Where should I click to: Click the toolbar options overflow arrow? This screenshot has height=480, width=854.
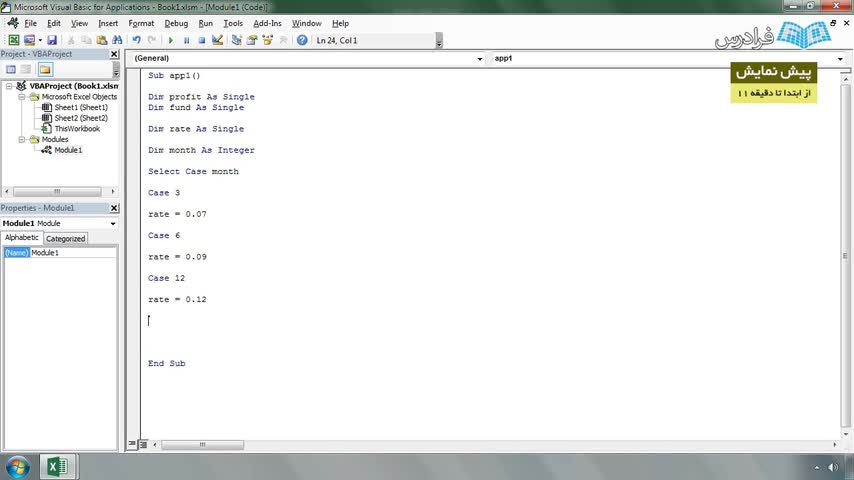coord(439,41)
